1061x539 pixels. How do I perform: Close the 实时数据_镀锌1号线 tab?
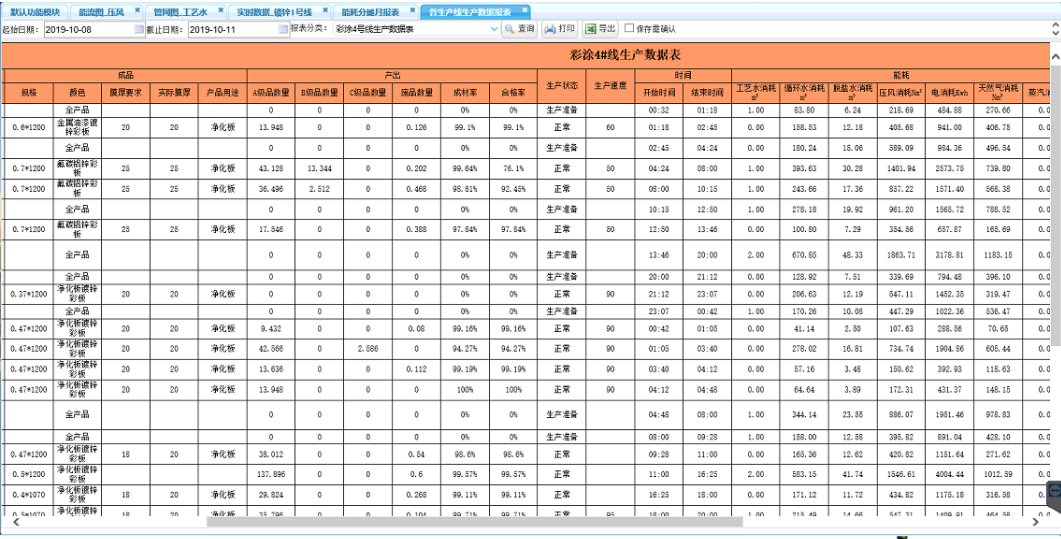[x=326, y=9]
